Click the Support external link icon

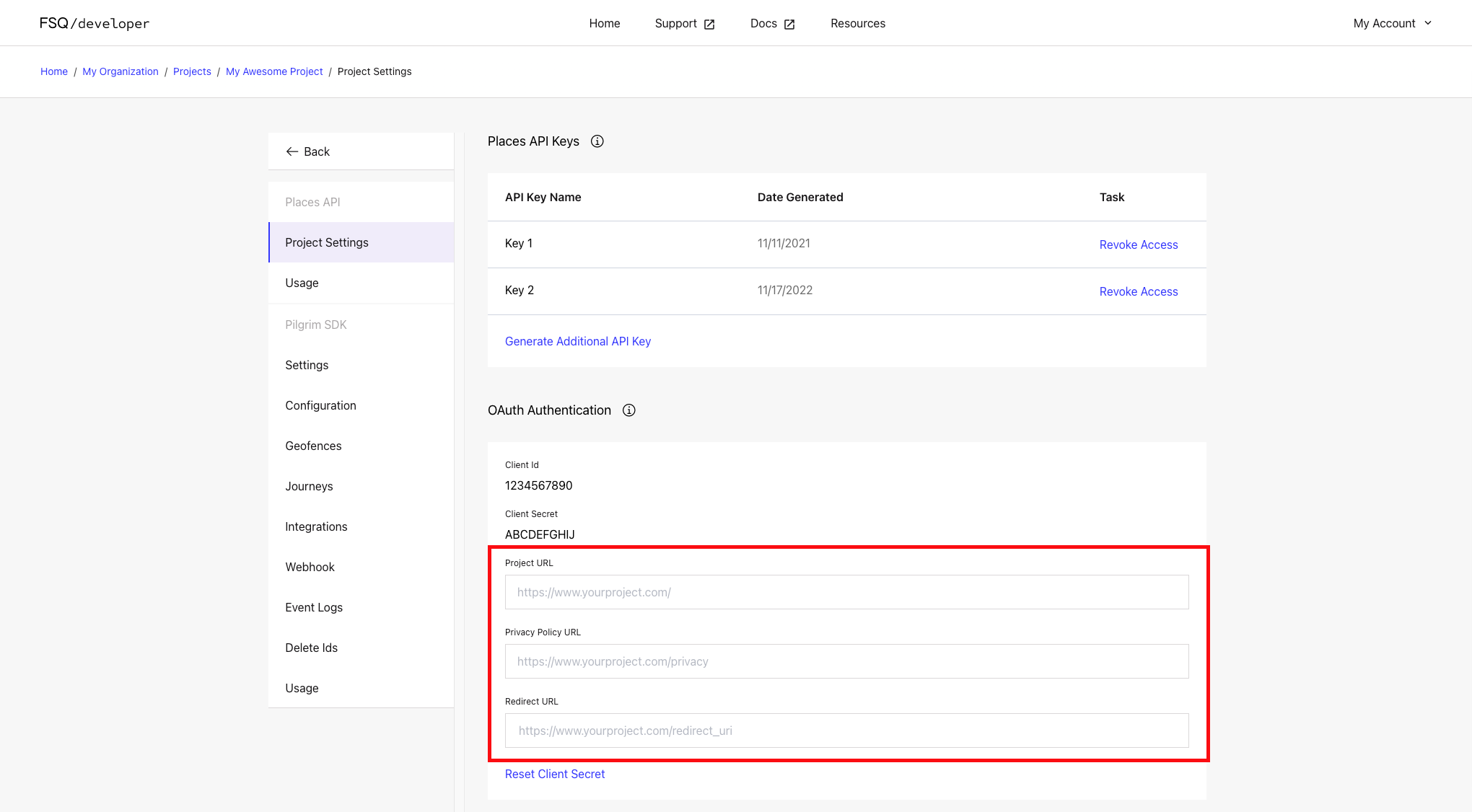pos(709,24)
